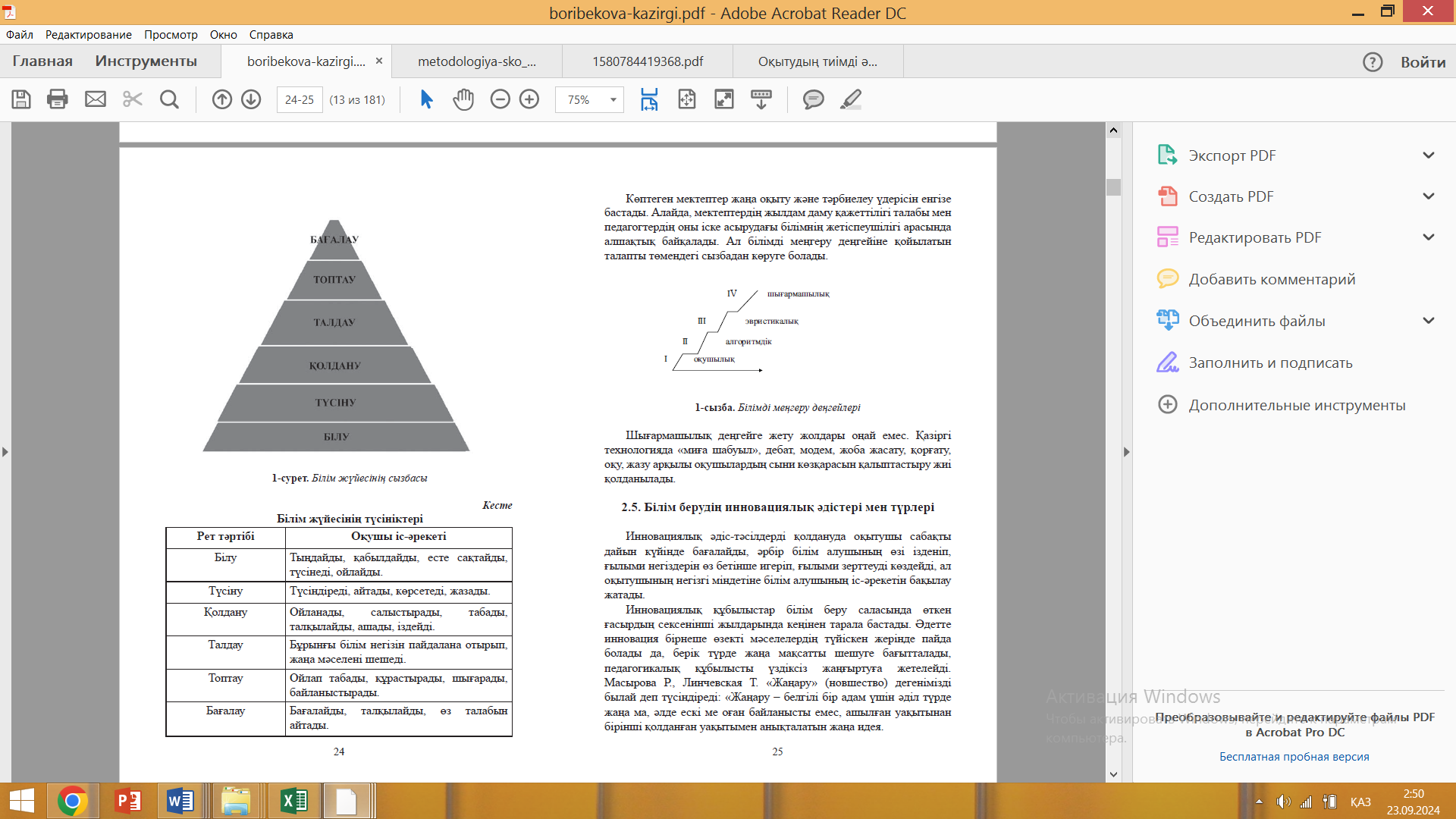Click the Print icon in toolbar
This screenshot has height=819, width=1456.
click(58, 99)
